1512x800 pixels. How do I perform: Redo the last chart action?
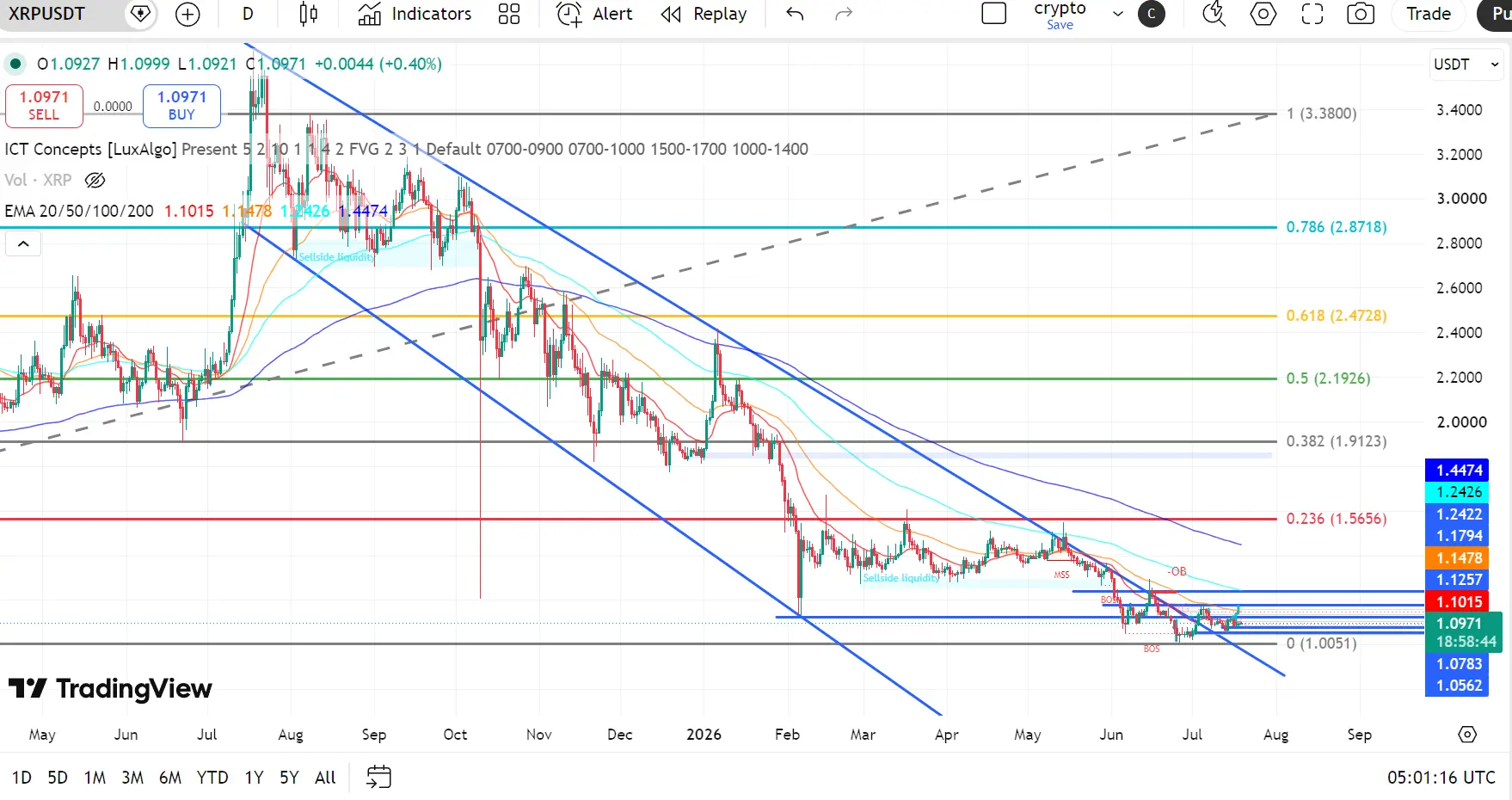(x=844, y=14)
